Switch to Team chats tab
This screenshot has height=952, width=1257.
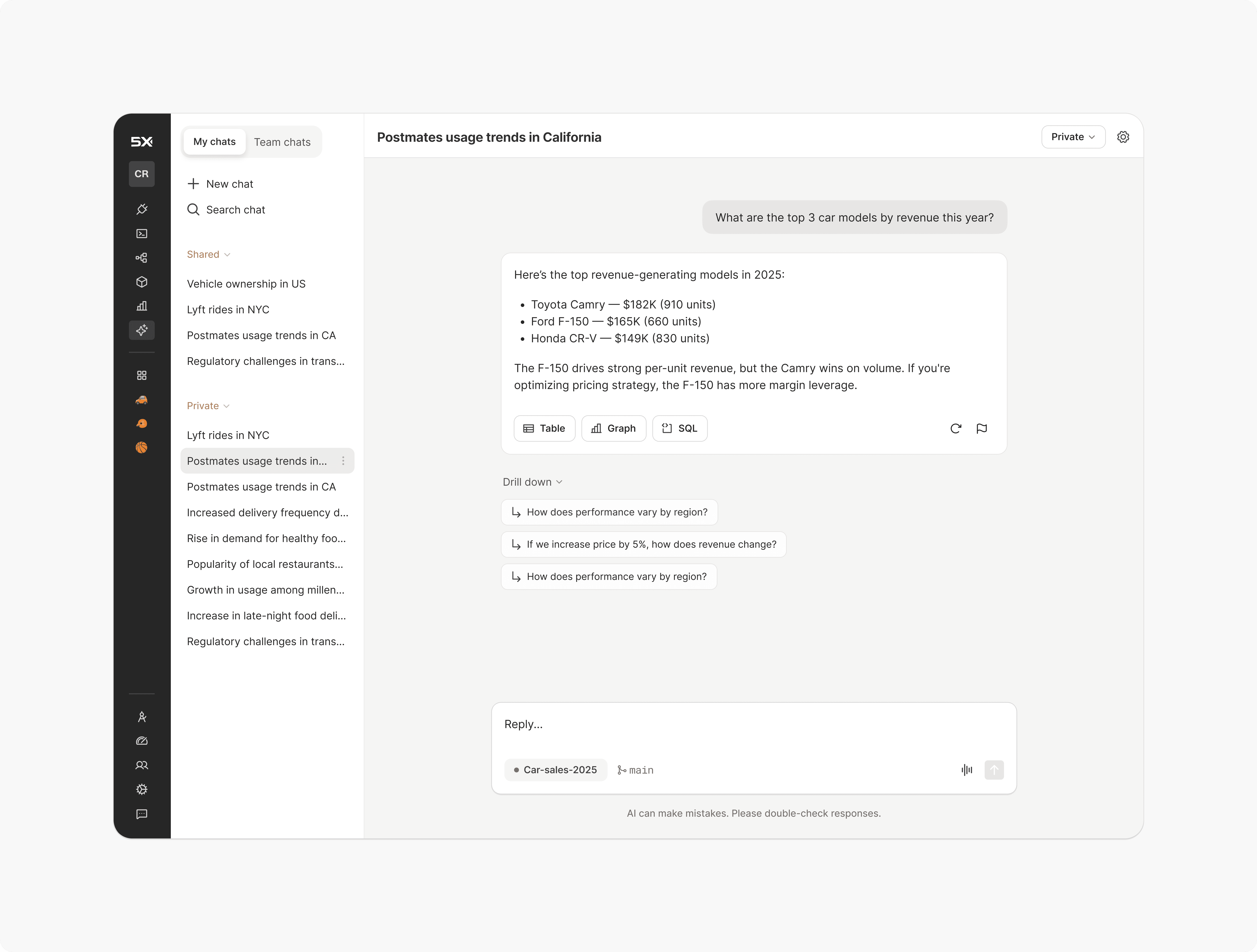(282, 142)
